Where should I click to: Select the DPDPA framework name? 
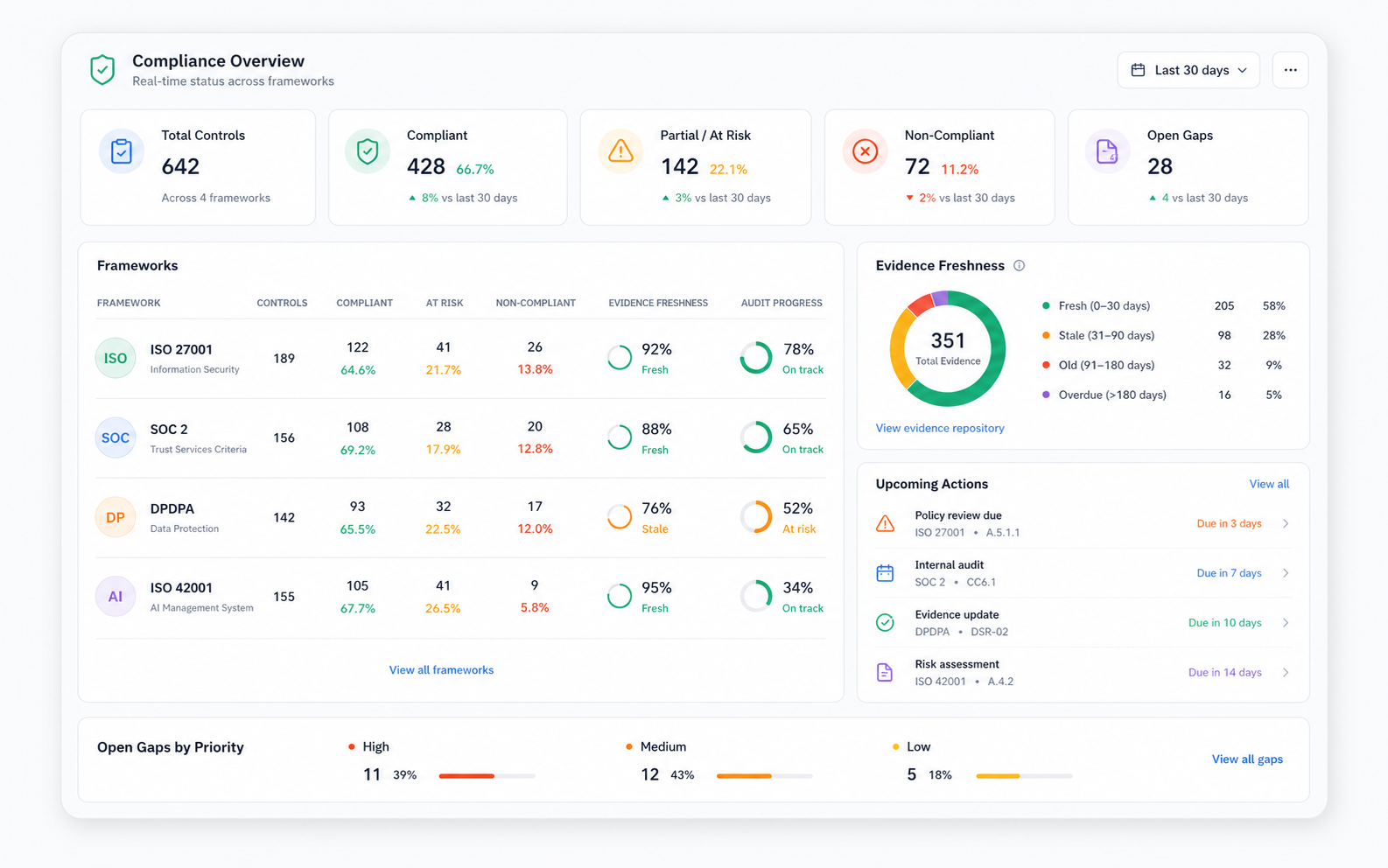[x=172, y=508]
